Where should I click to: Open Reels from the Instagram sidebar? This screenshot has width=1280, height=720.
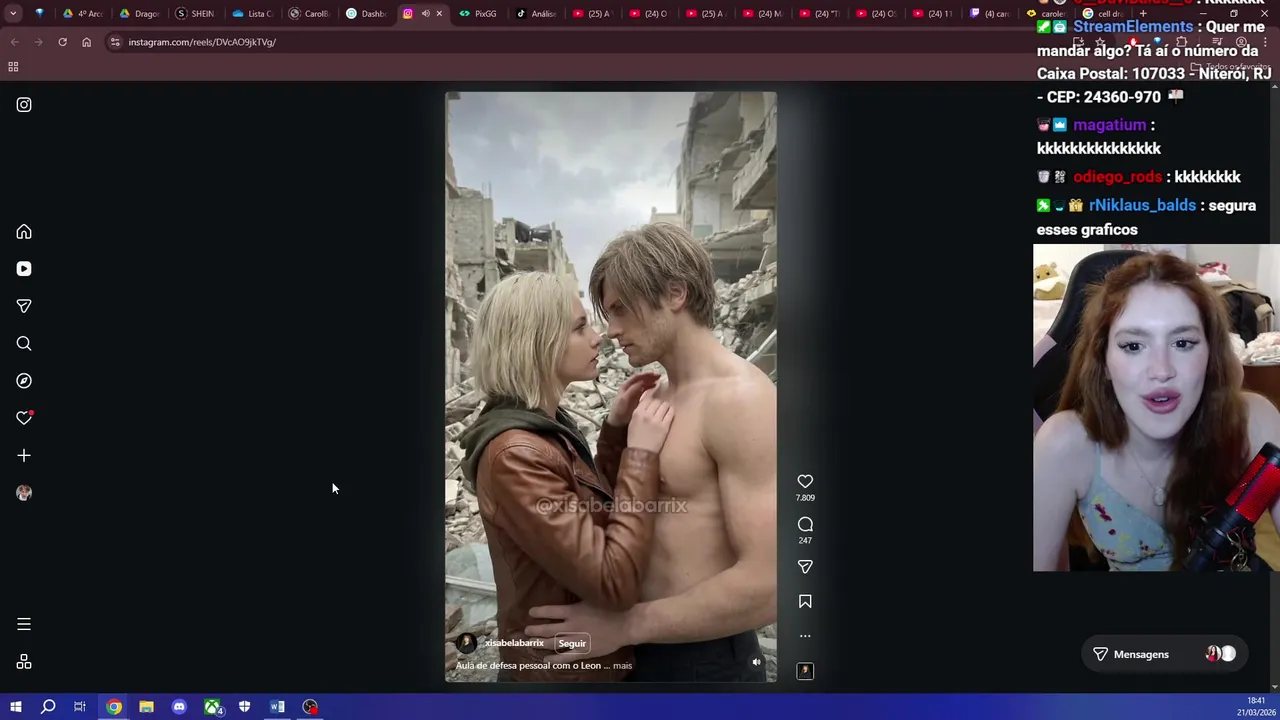(24, 269)
